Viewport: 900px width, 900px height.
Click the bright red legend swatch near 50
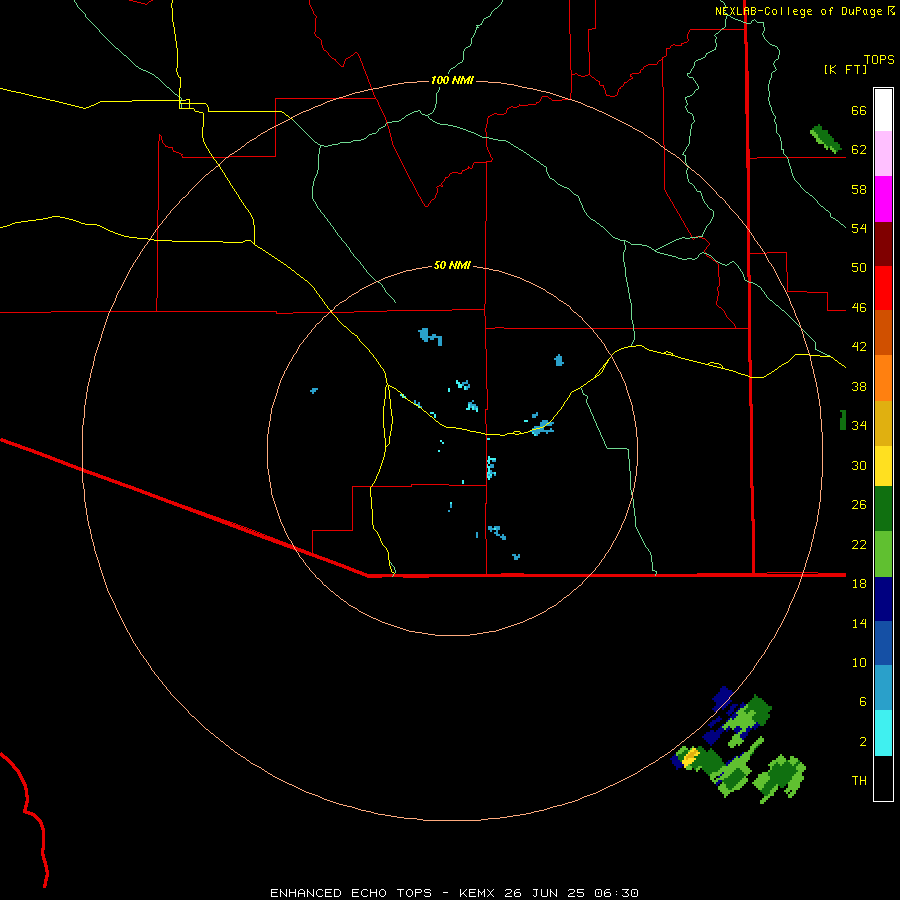[x=883, y=288]
